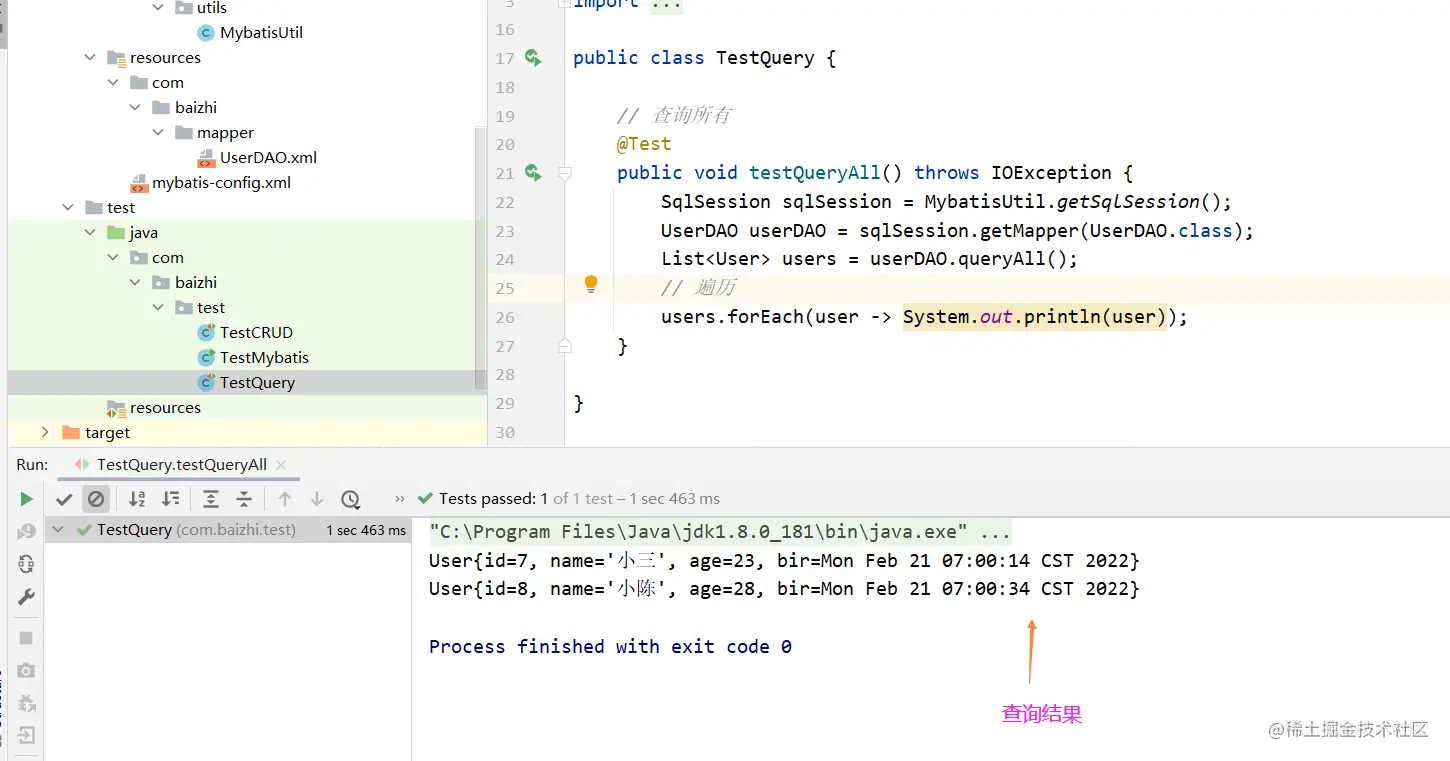Run testQueryAll method from gutter icon

(x=533, y=173)
